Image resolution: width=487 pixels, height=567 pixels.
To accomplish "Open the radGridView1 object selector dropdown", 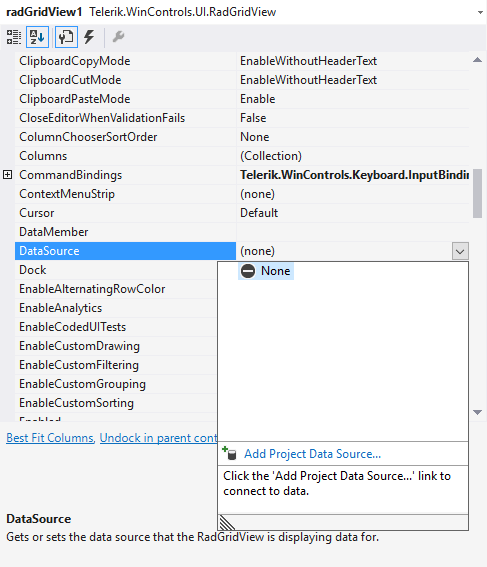I will coord(480,12).
